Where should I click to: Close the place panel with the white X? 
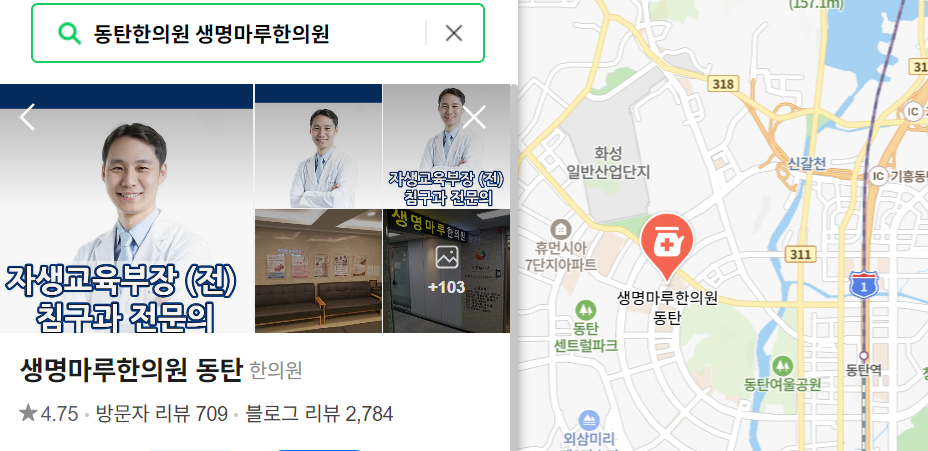(x=473, y=117)
